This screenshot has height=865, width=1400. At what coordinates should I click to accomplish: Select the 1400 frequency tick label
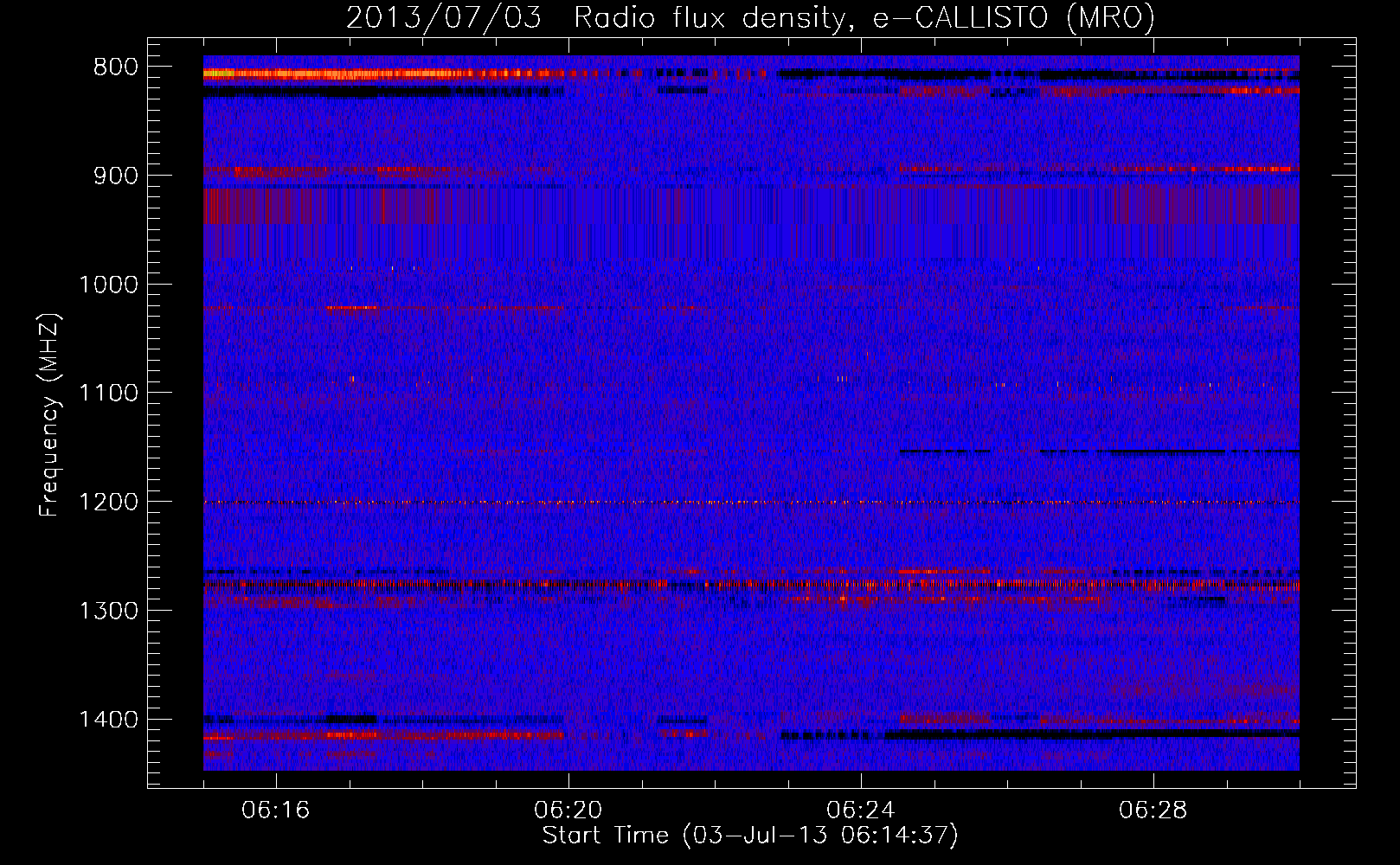click(107, 720)
